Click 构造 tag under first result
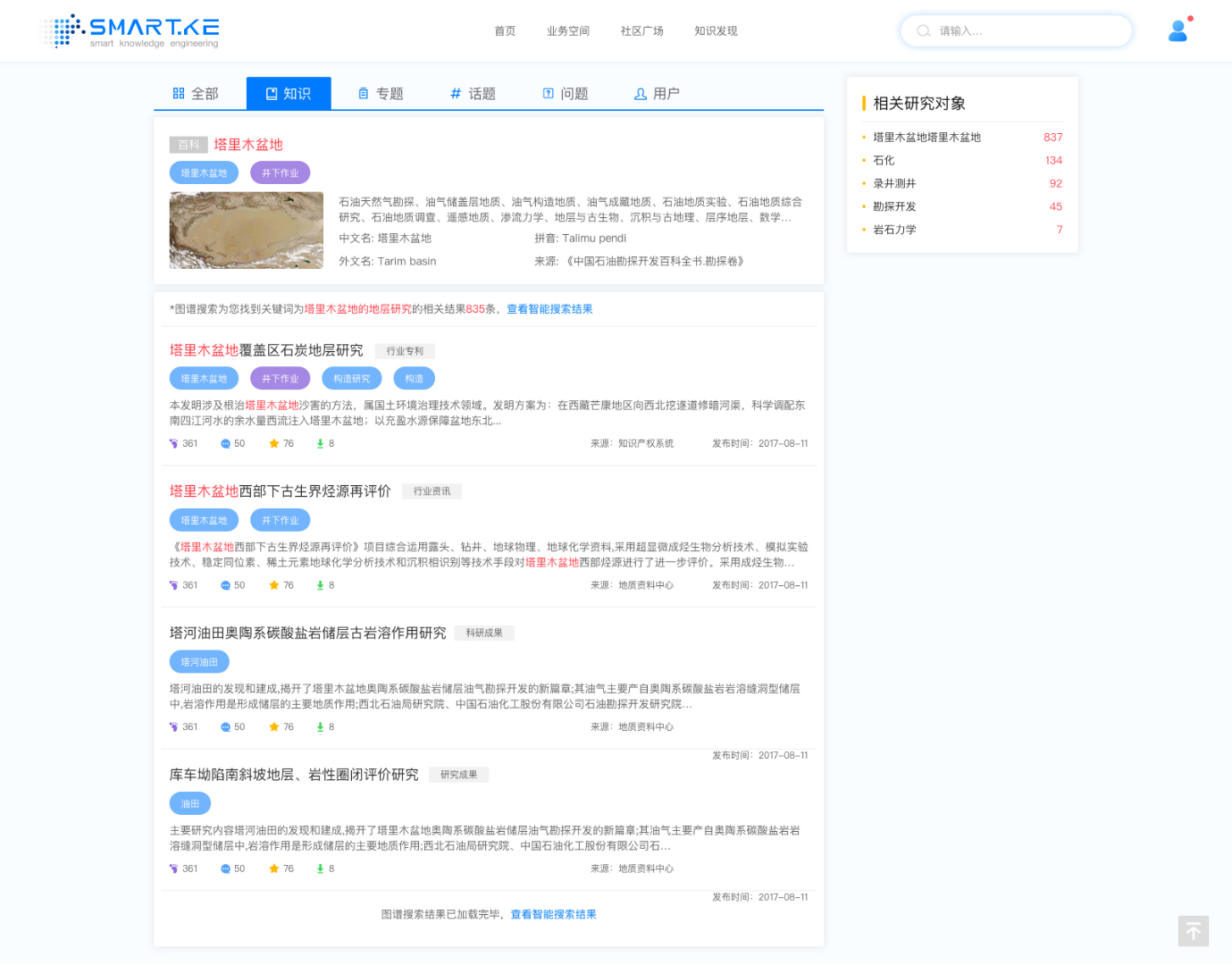Image resolution: width=1232 pixels, height=965 pixels. tap(415, 379)
